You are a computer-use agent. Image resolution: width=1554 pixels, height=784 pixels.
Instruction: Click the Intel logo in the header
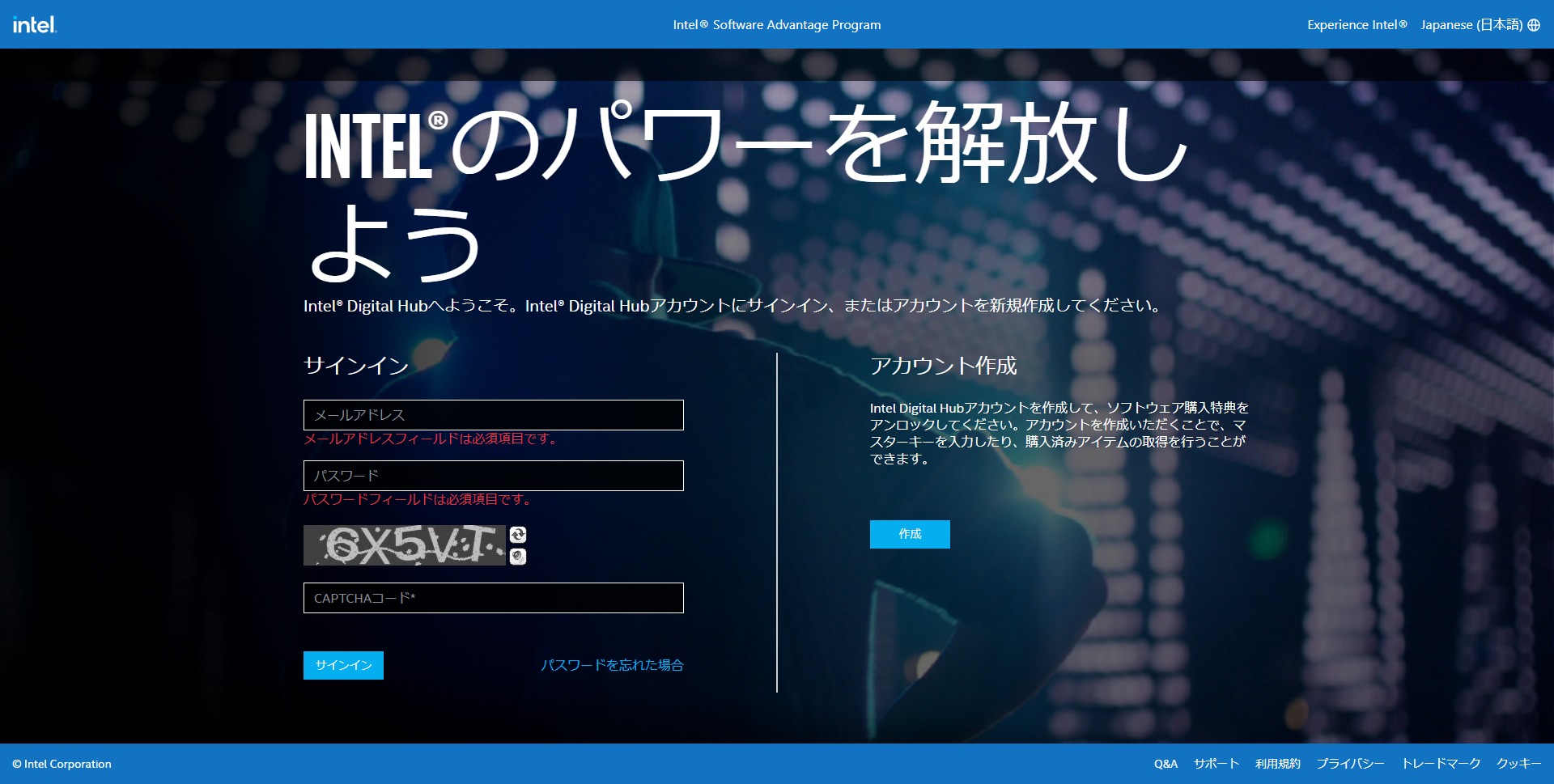(x=34, y=24)
